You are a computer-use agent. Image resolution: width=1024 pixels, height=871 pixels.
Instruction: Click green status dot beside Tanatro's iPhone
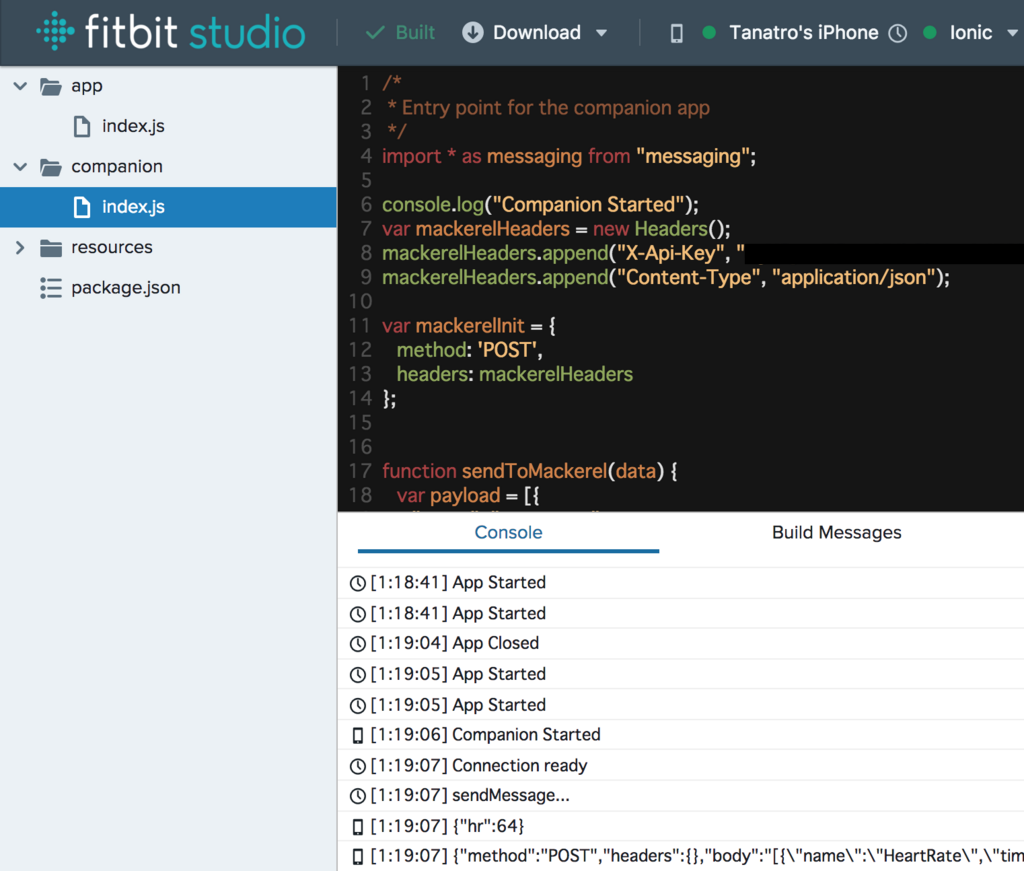point(709,32)
